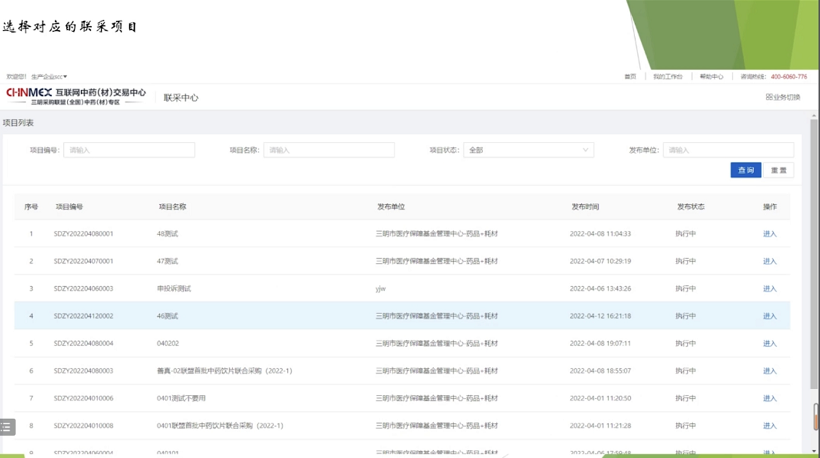Image resolution: width=820 pixels, height=458 pixels.
Task: Click 进入 for 申报诉测试 row
Action: pyautogui.click(x=769, y=289)
